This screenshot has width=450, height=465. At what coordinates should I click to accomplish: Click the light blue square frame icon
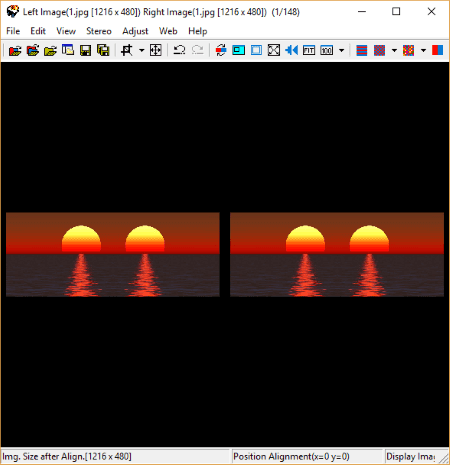[x=256, y=50]
